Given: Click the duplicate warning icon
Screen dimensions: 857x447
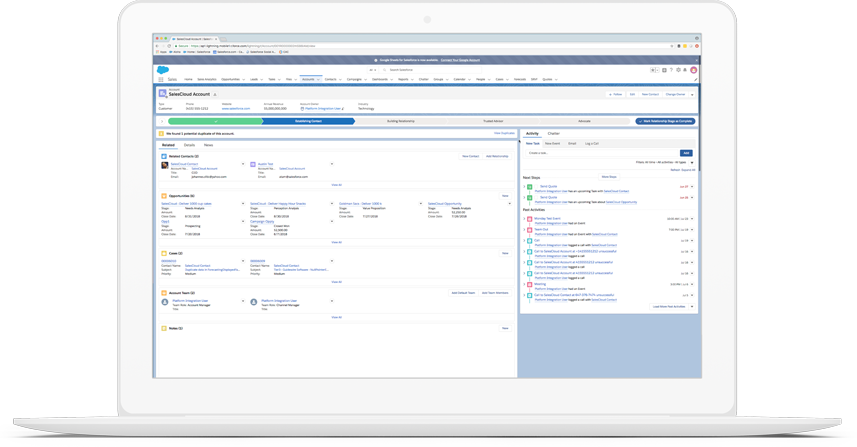Looking at the screenshot, I should coord(161,133).
